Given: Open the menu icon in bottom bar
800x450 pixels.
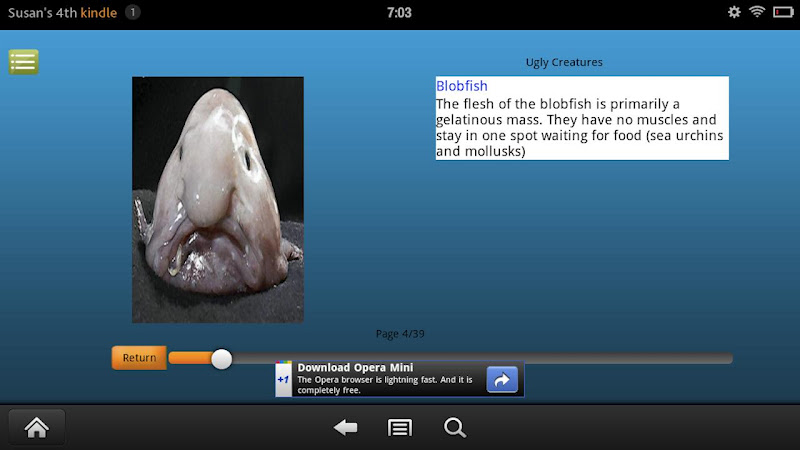Looking at the screenshot, I should pyautogui.click(x=399, y=428).
